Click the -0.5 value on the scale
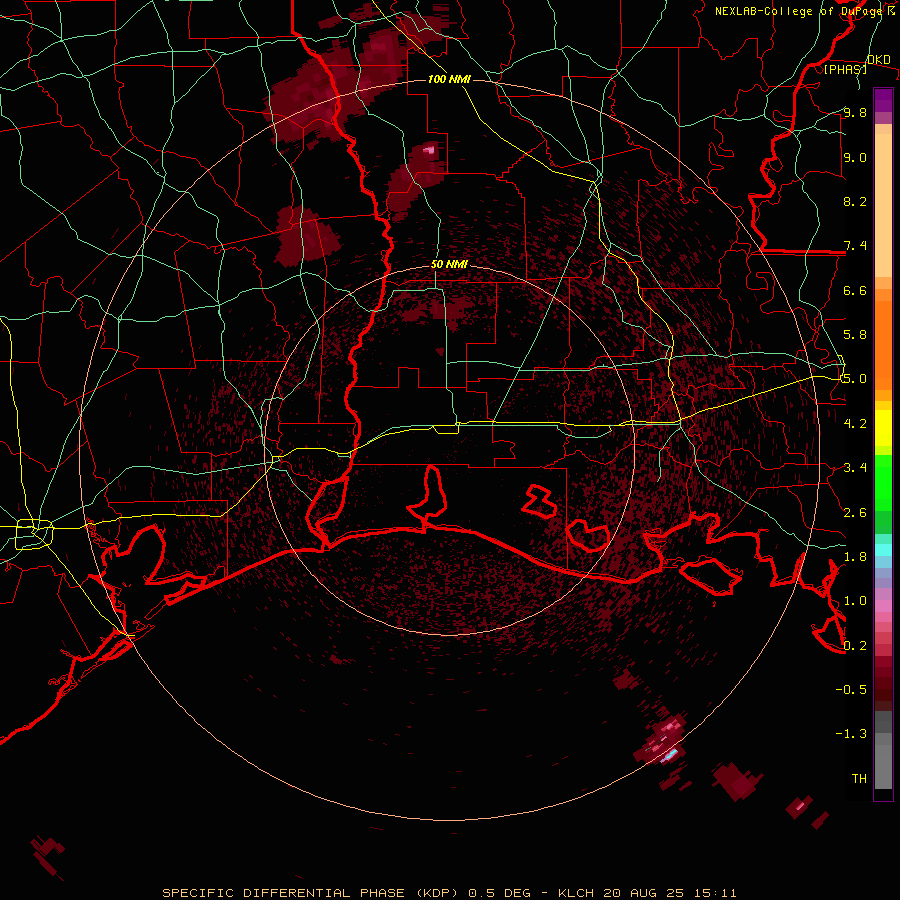 coord(851,690)
